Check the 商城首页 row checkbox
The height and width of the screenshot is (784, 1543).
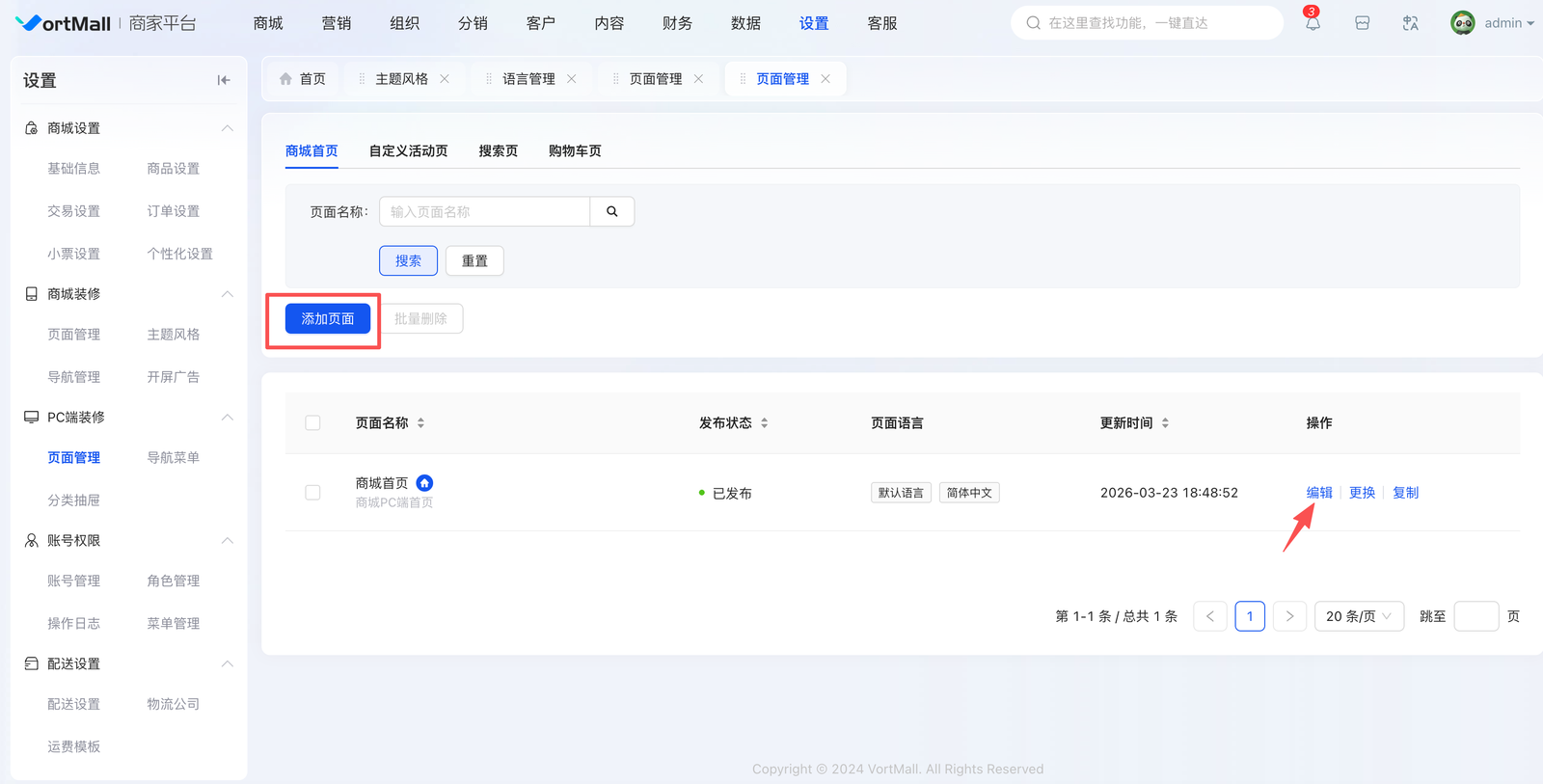312,493
